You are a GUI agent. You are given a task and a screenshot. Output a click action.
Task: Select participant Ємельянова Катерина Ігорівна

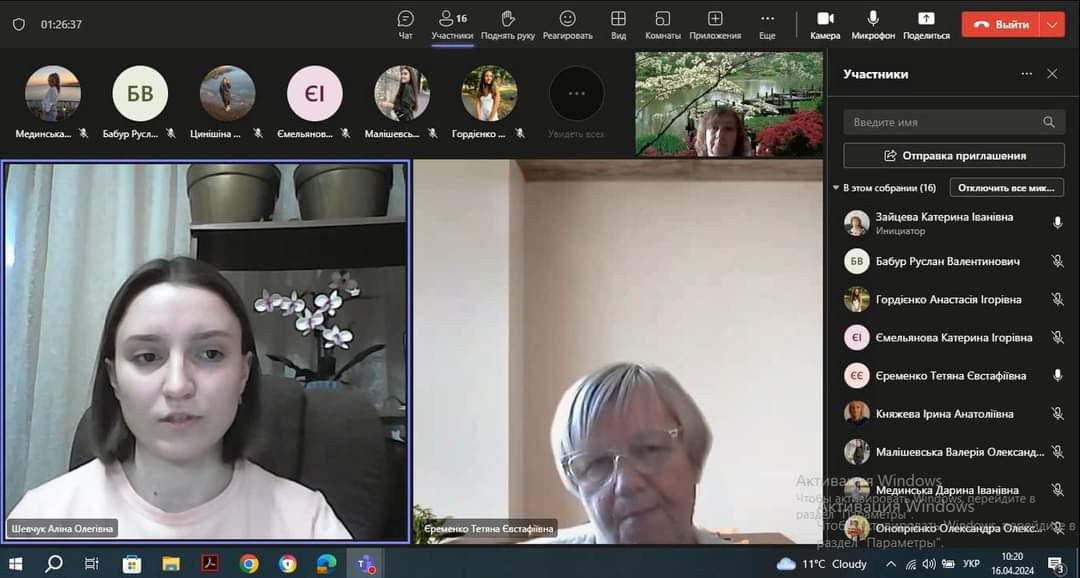point(954,338)
